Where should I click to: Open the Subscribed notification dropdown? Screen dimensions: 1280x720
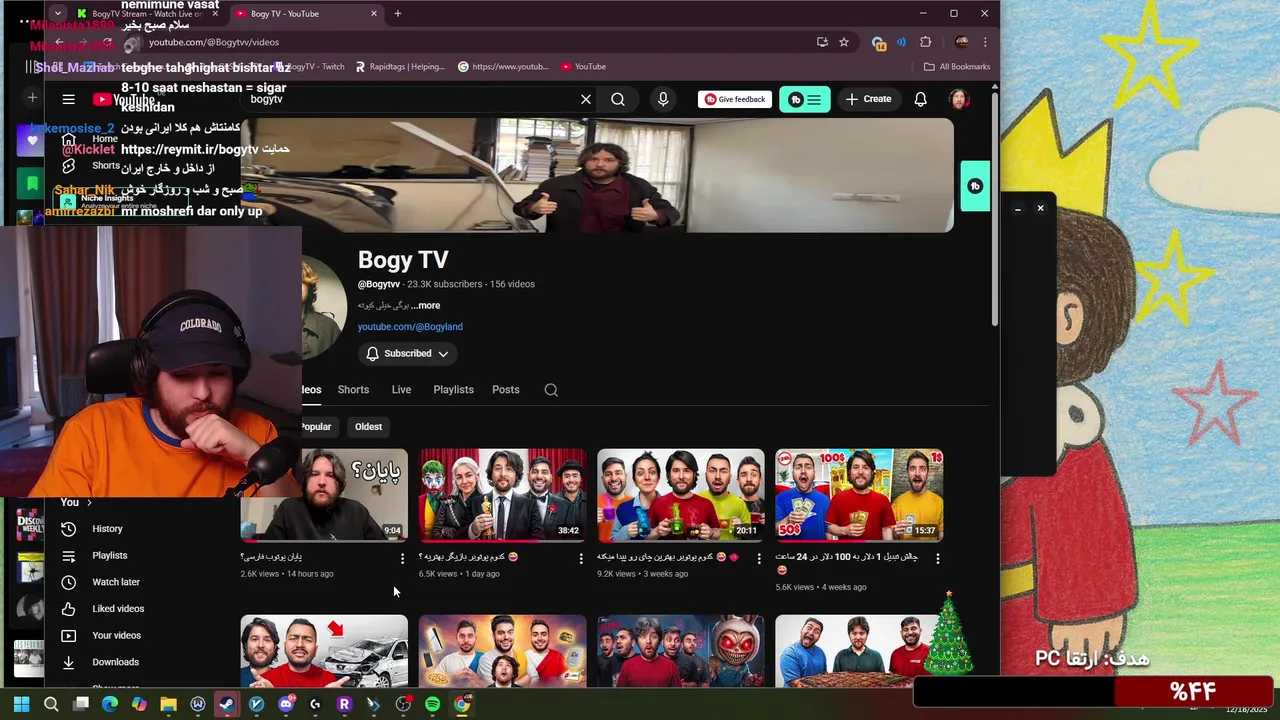pos(407,354)
